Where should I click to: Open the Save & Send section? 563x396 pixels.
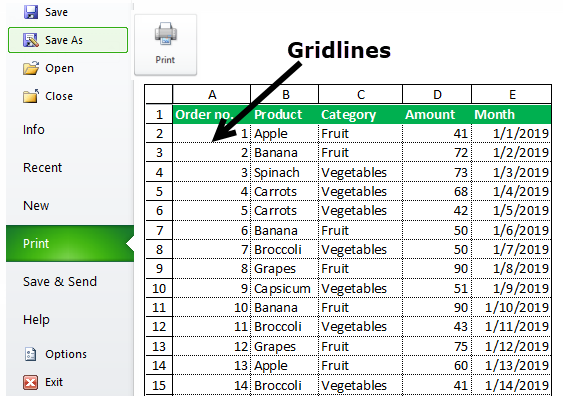point(60,281)
